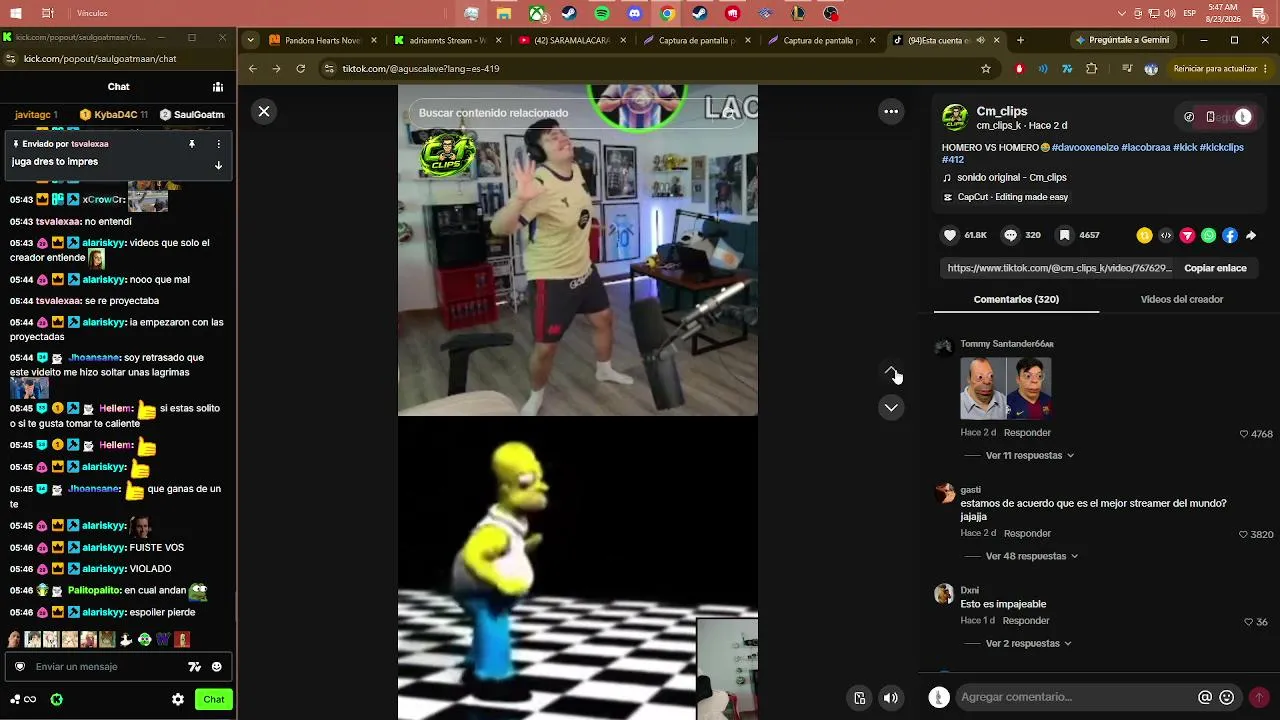The image size is (1280, 720).
Task: Expand Ver 2 respuestas
Action: (x=1028, y=643)
